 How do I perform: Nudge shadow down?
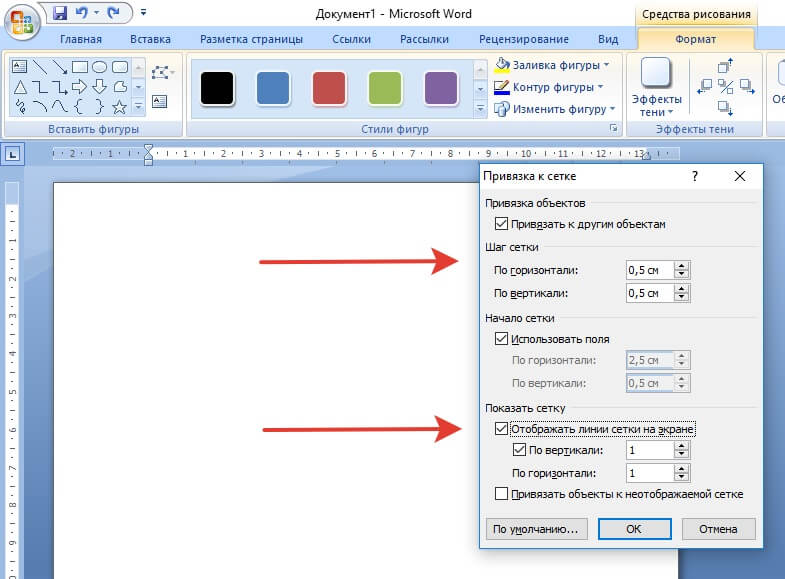pyautogui.click(x=725, y=108)
